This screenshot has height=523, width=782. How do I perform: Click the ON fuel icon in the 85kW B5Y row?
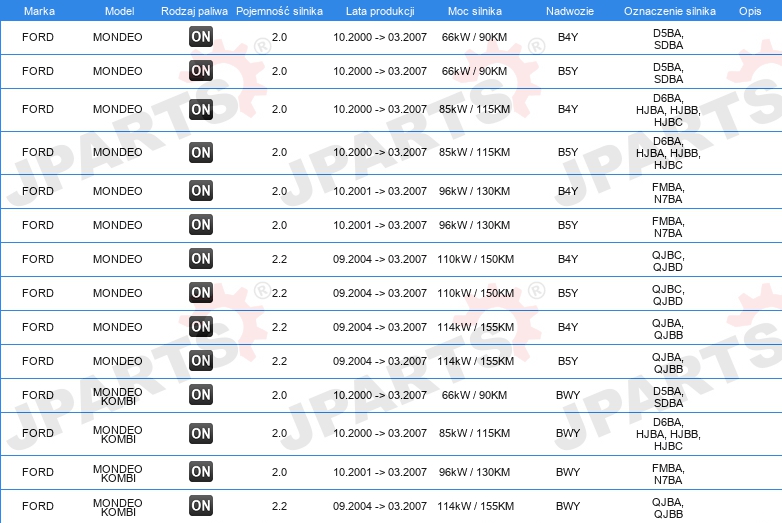pos(201,153)
